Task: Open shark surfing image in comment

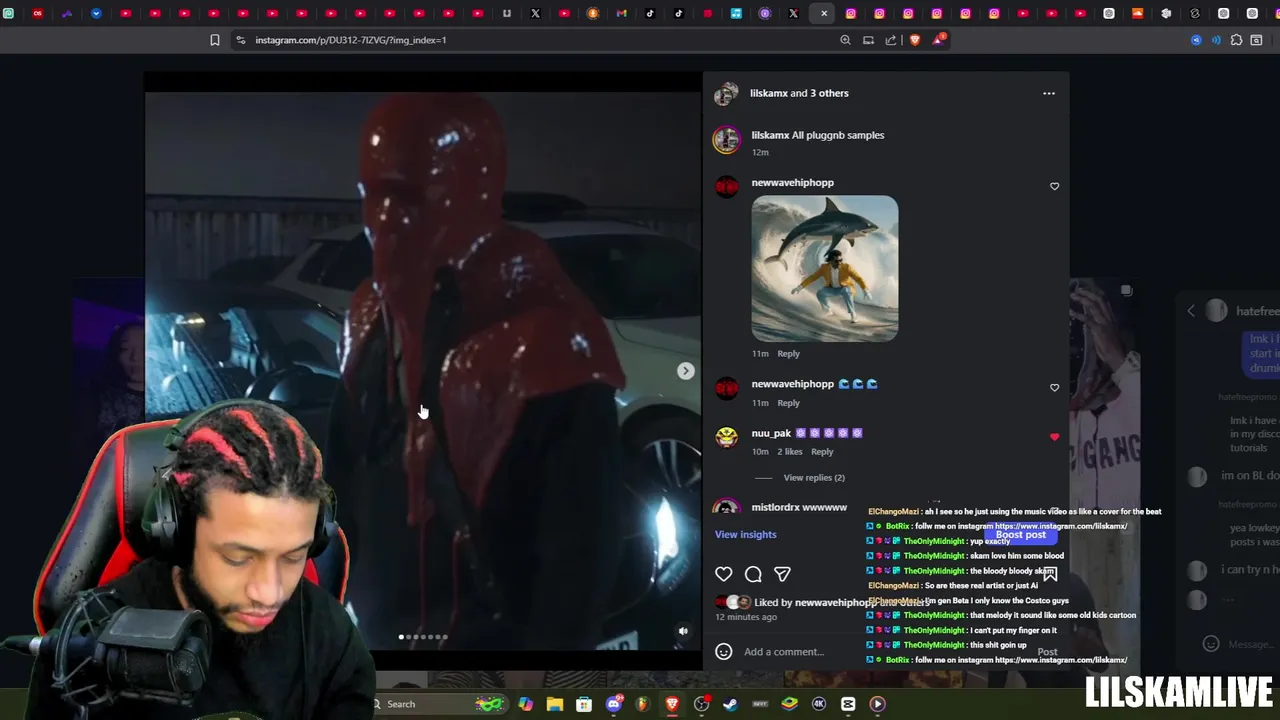Action: pos(825,269)
